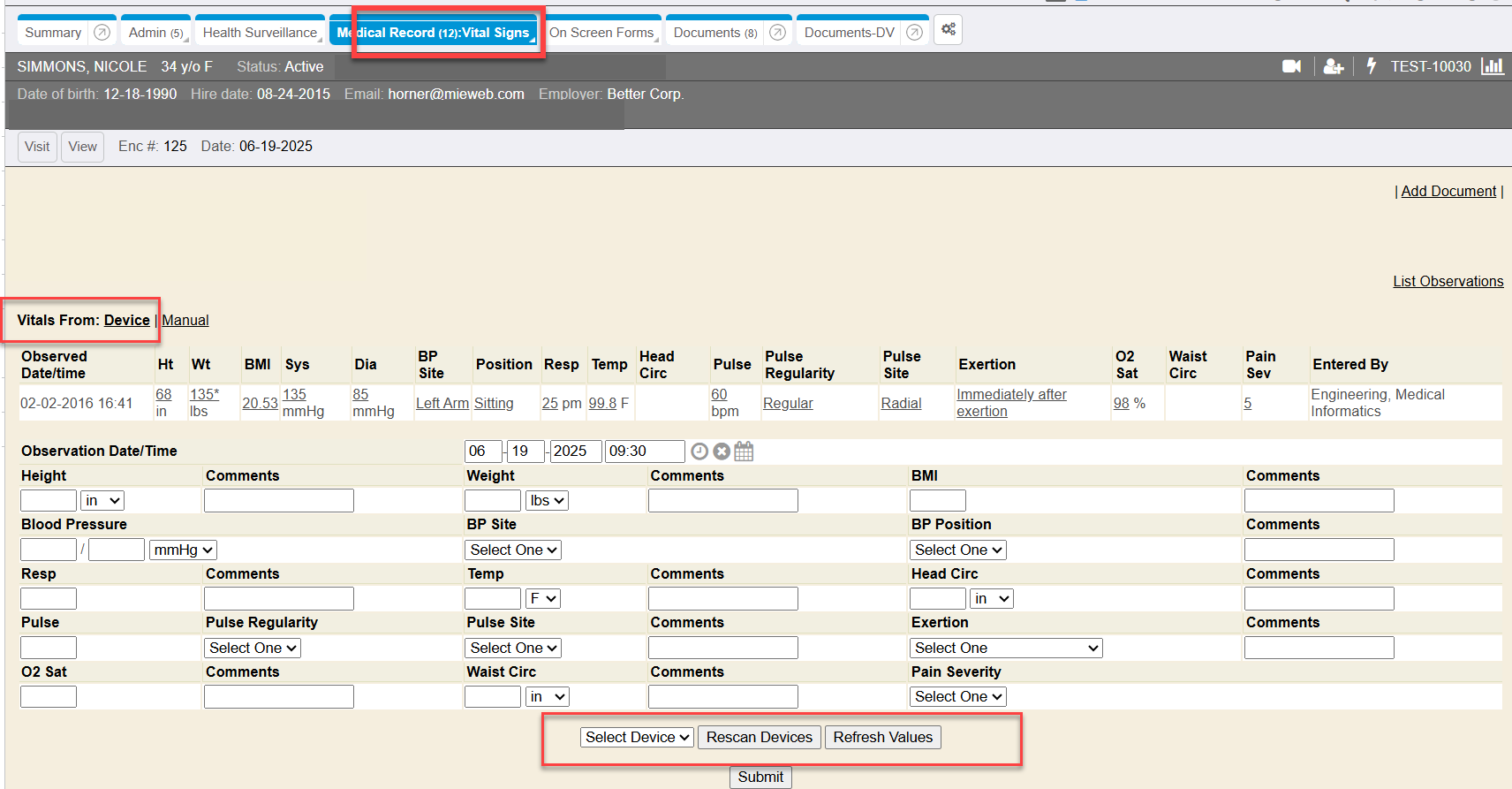Open the calendar date picker icon
Screen dimensions: 1512x789
745,451
